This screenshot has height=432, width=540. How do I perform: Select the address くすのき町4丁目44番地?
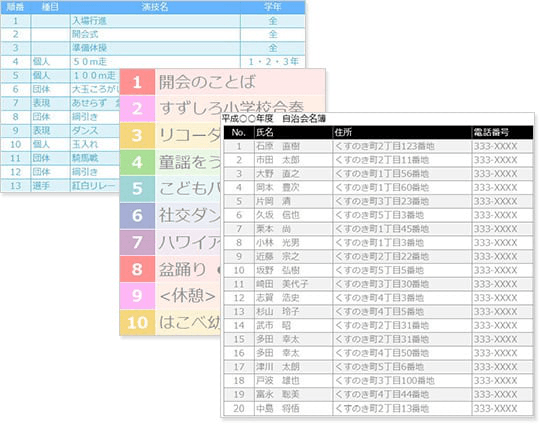(382, 394)
